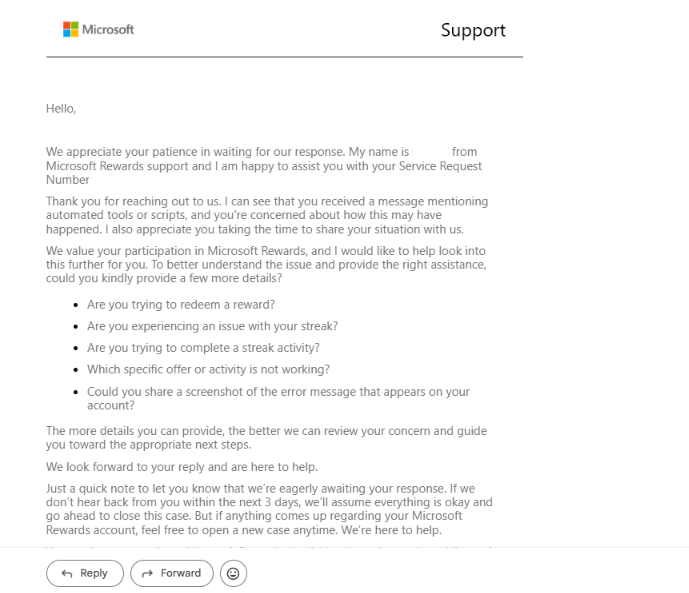
Task: Click 'complete a streak activity' bullet
Action: click(x=203, y=347)
